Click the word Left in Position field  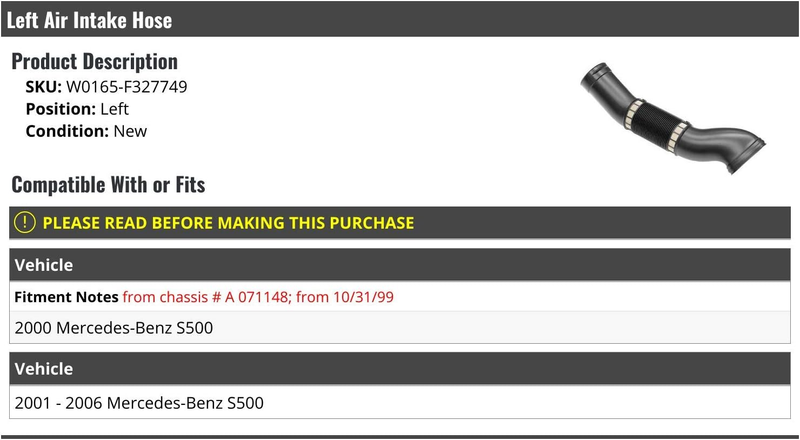(x=114, y=109)
